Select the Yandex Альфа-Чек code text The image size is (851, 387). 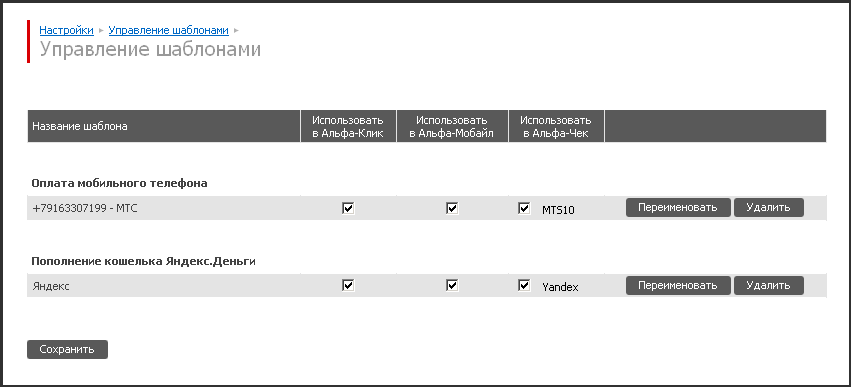(560, 288)
